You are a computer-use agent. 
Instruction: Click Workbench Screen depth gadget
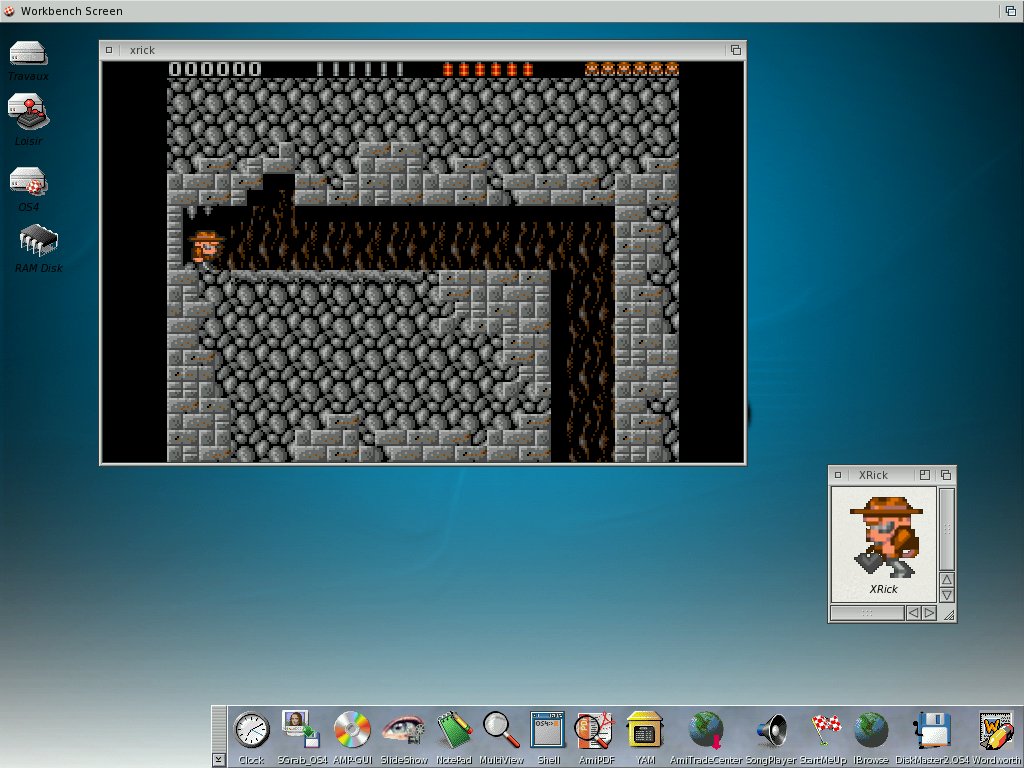tap(1010, 10)
